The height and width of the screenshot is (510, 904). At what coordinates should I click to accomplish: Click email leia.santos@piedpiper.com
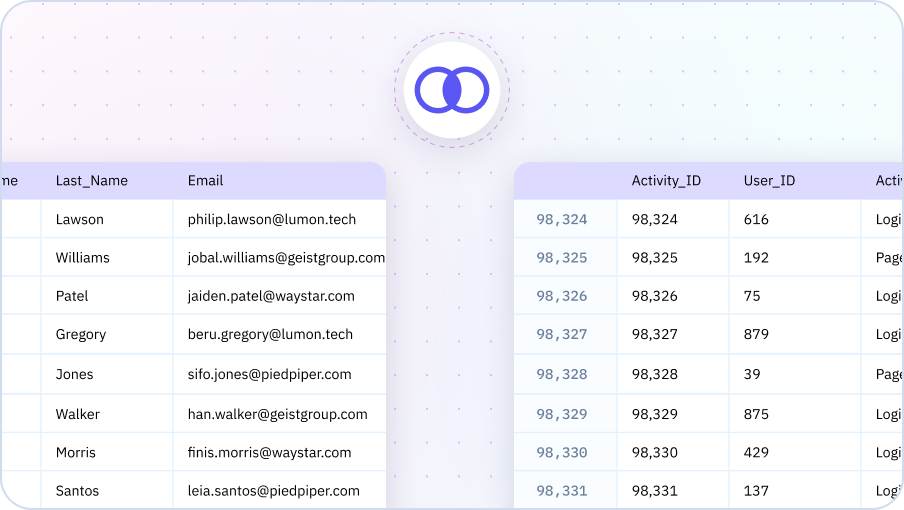click(273, 491)
